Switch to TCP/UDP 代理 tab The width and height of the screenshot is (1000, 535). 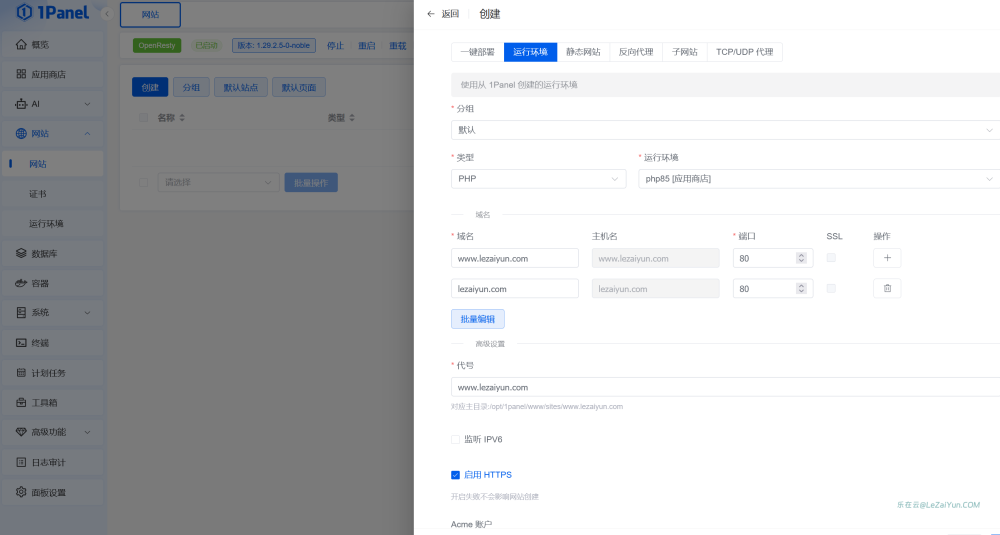(744, 52)
